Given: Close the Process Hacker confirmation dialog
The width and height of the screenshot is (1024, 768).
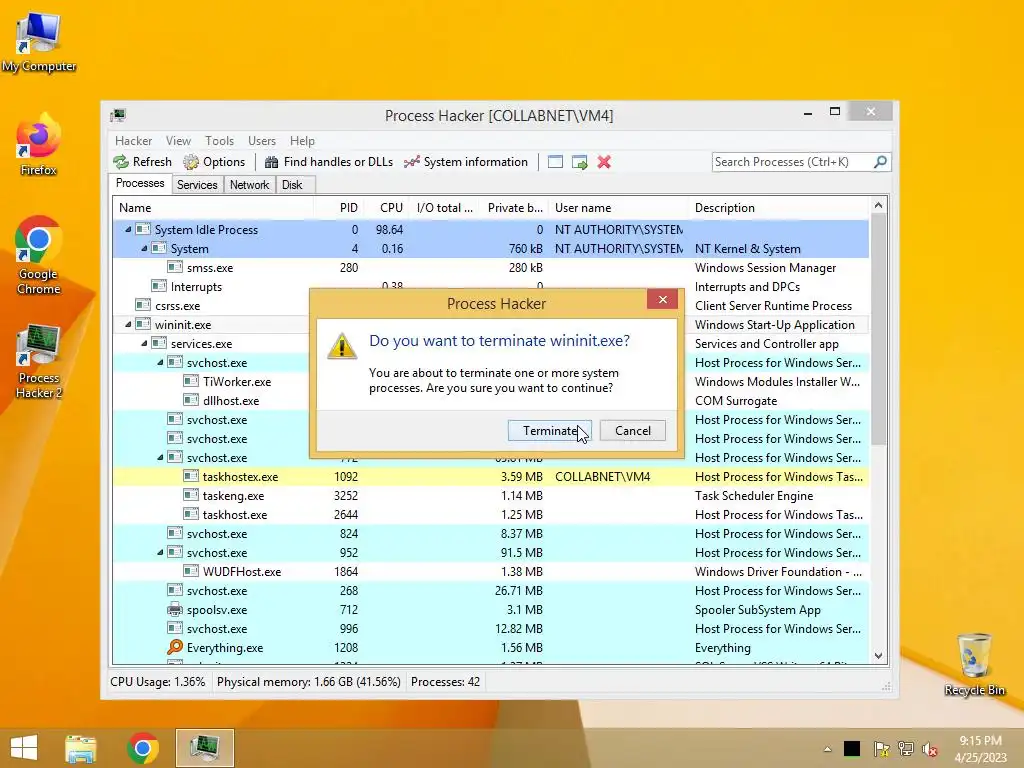Looking at the screenshot, I should pyautogui.click(x=662, y=299).
